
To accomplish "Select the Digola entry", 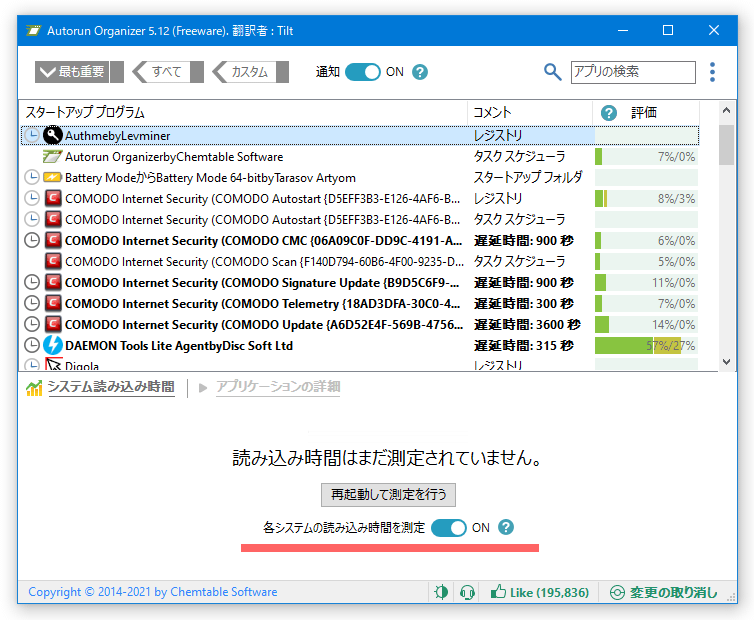I will pos(360,365).
